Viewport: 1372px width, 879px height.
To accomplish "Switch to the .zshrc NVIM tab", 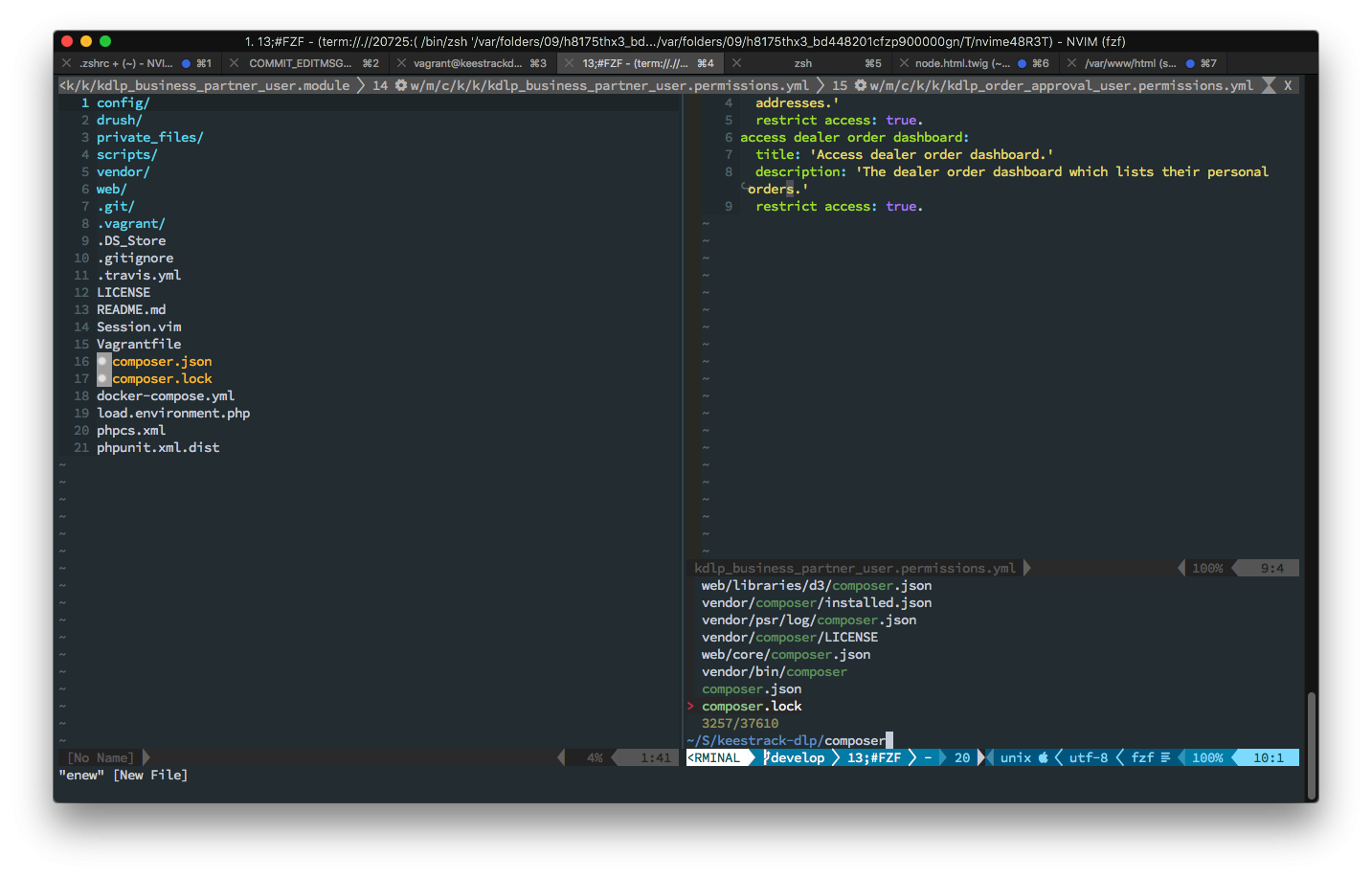I will click(137, 63).
